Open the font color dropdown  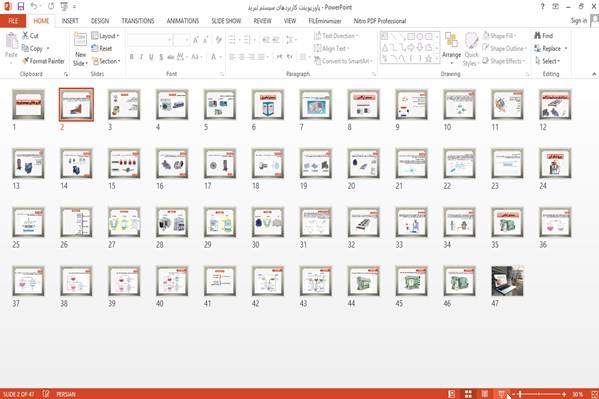220,57
